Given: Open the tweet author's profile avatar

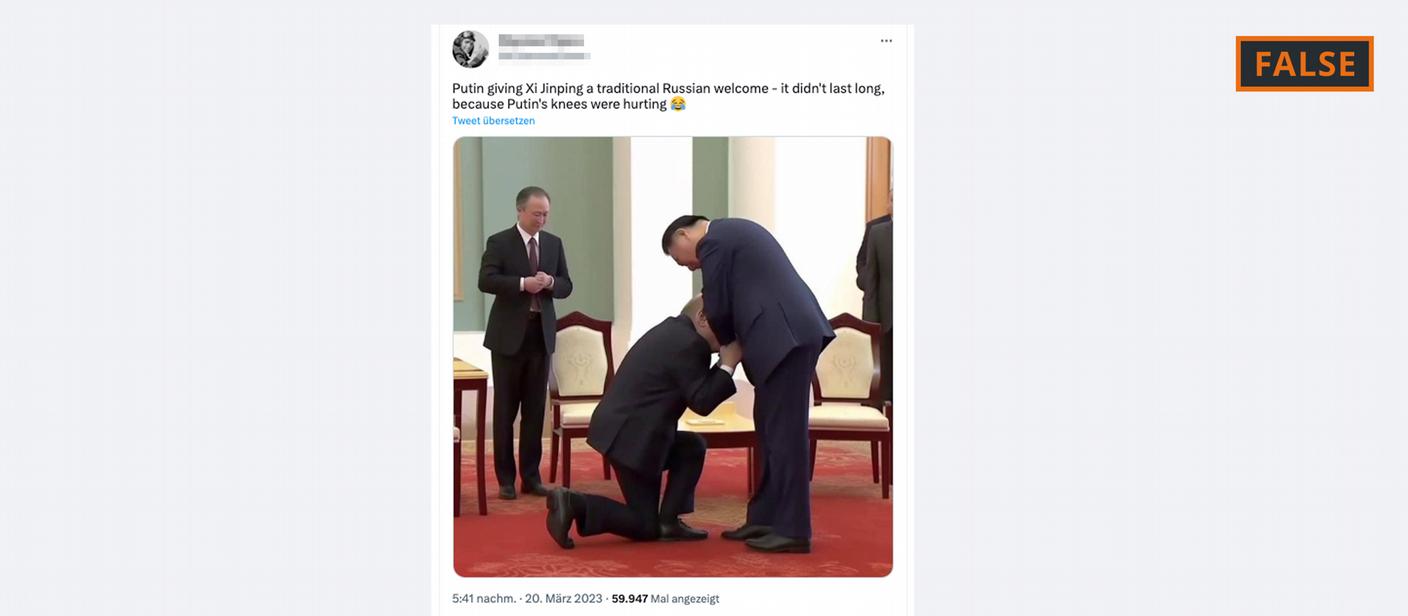Looking at the screenshot, I should pos(470,49).
